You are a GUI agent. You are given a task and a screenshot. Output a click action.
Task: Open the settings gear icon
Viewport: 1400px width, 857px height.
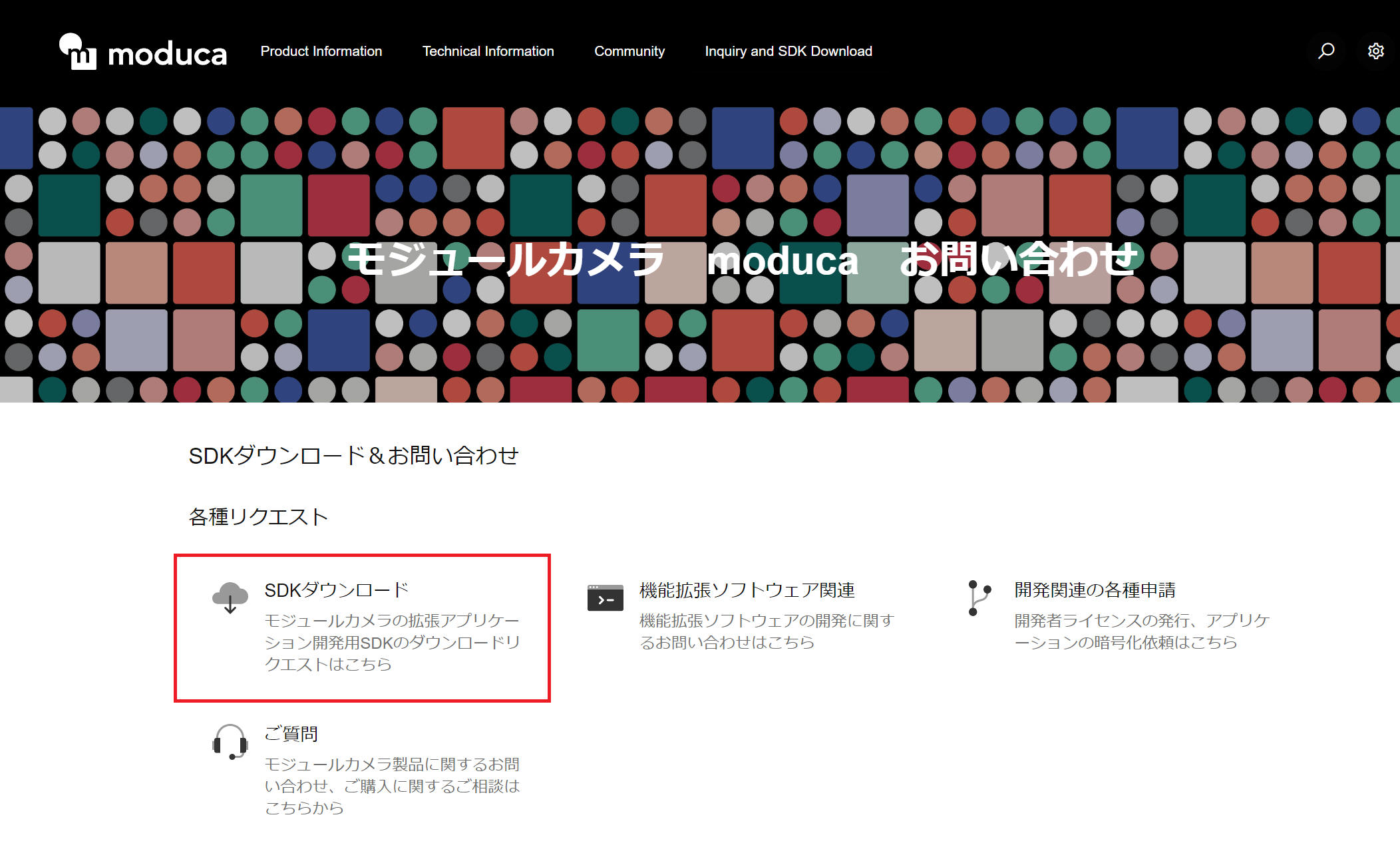point(1376,51)
